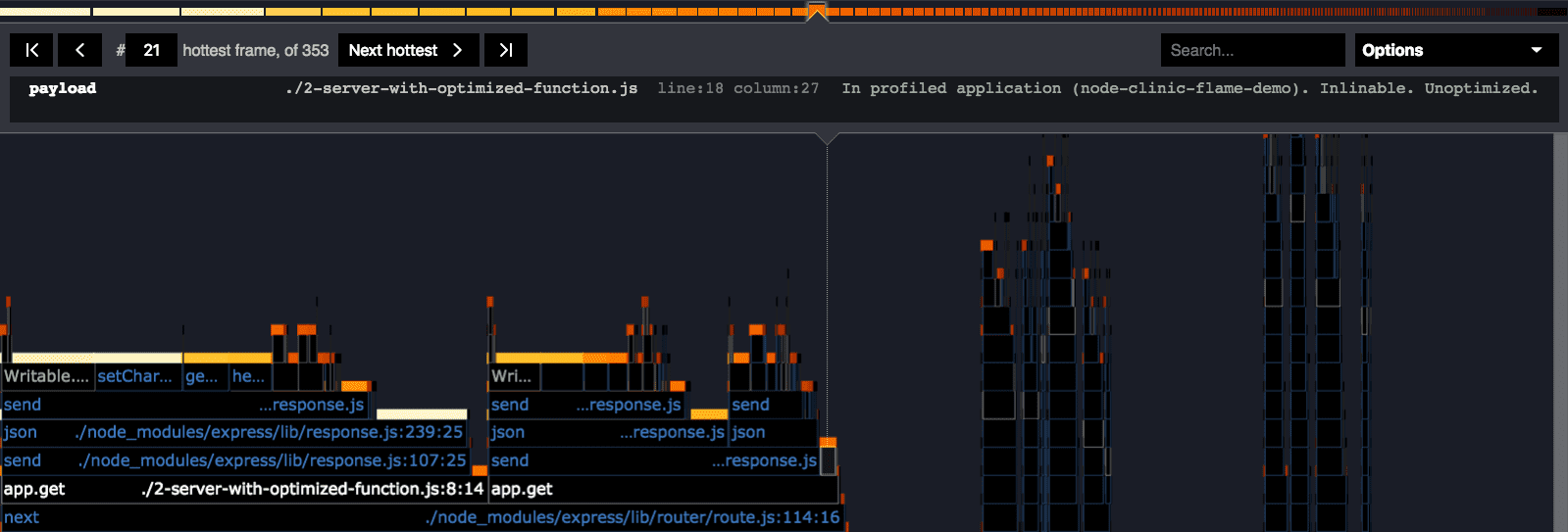Viewport: 1568px width, 532px height.
Task: Click the json frame at response.js:239:25
Action: (x=232, y=432)
